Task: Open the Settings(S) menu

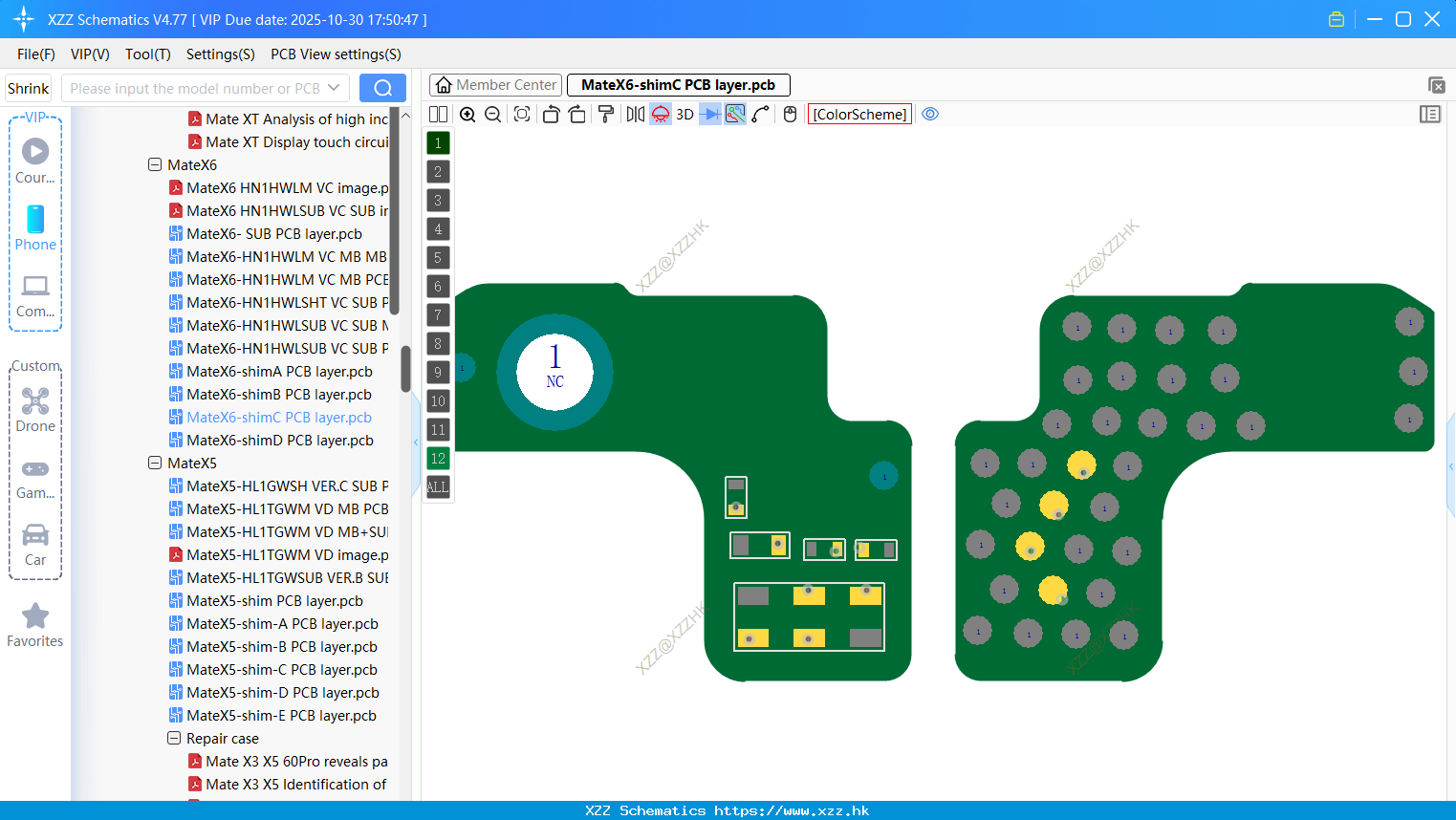Action: pos(221,54)
